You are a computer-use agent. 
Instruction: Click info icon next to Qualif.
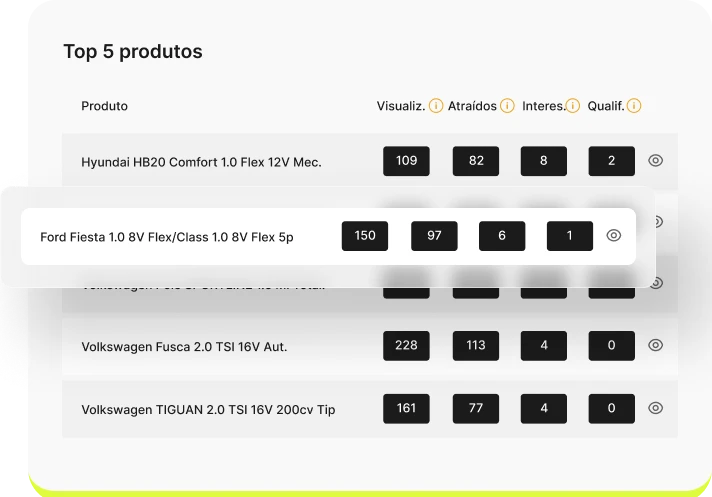(x=633, y=106)
